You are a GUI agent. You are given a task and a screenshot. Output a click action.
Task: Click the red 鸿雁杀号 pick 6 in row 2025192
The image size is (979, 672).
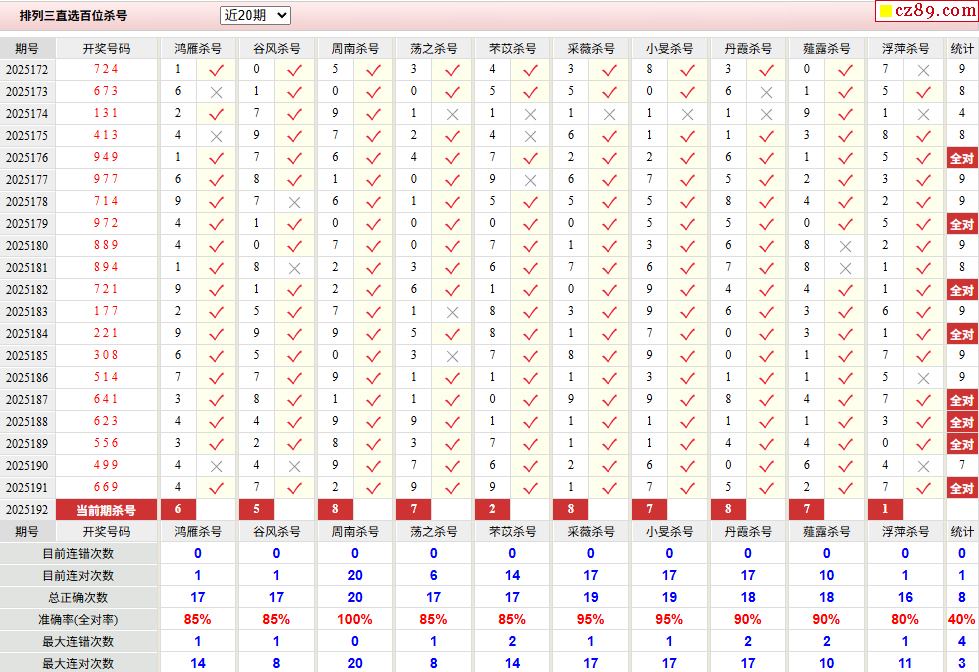tap(178, 510)
